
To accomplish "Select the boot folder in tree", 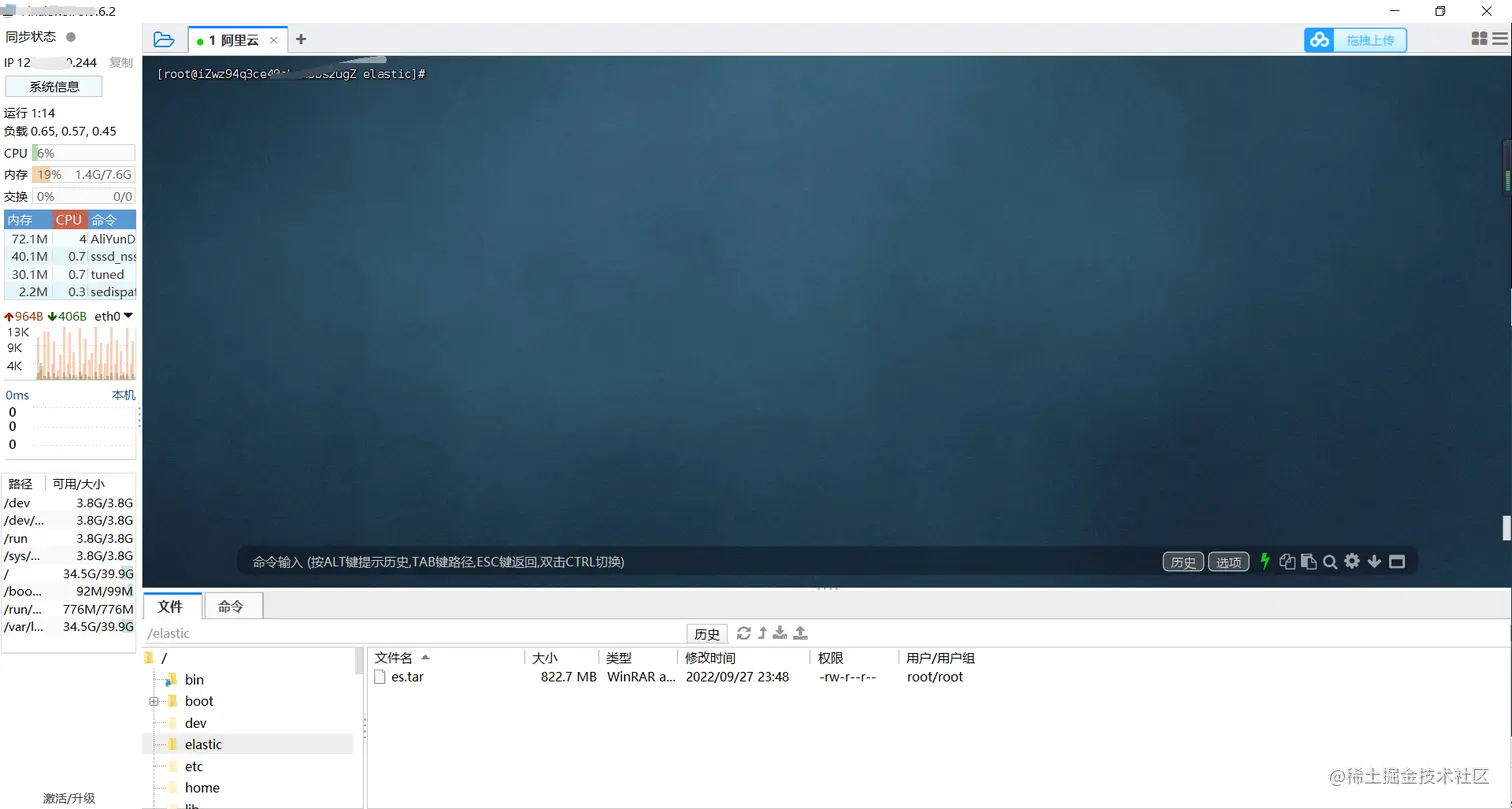I will (x=199, y=701).
